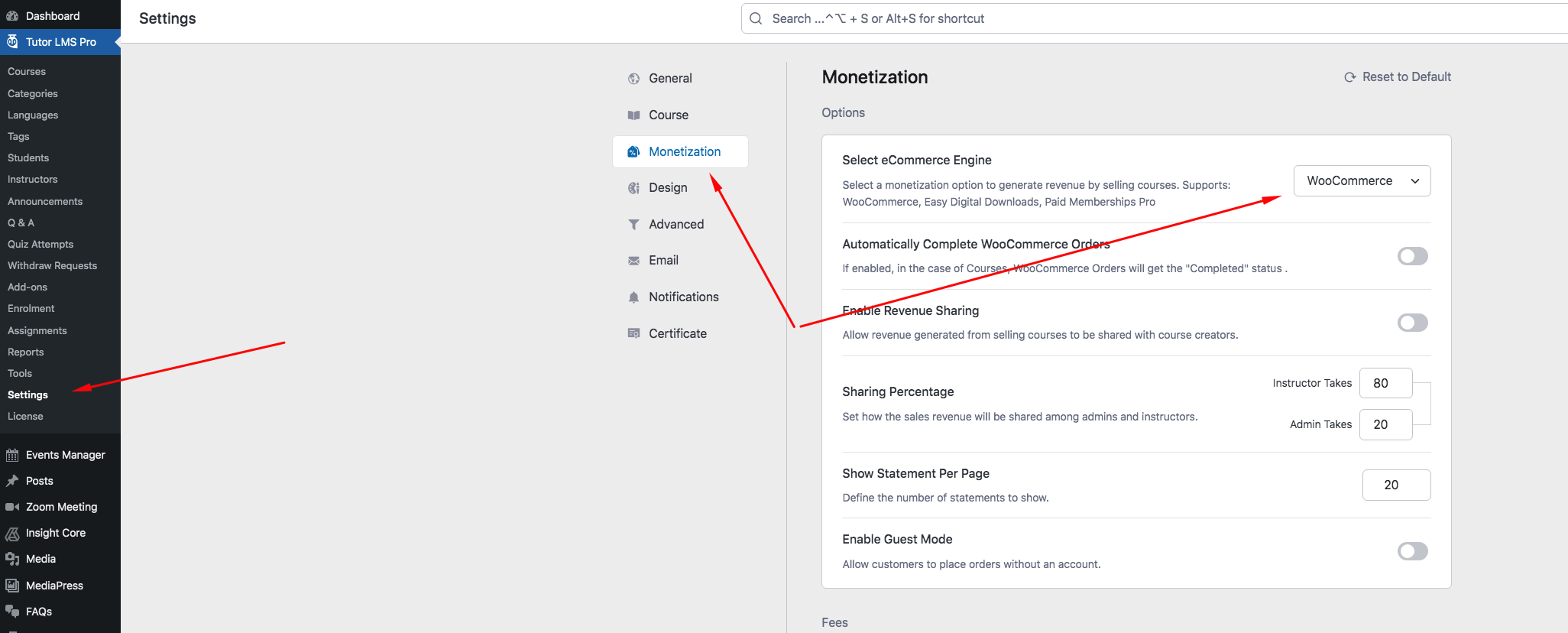1568x633 pixels.
Task: Click the Zoom Meeting camera icon
Action: 12,507
